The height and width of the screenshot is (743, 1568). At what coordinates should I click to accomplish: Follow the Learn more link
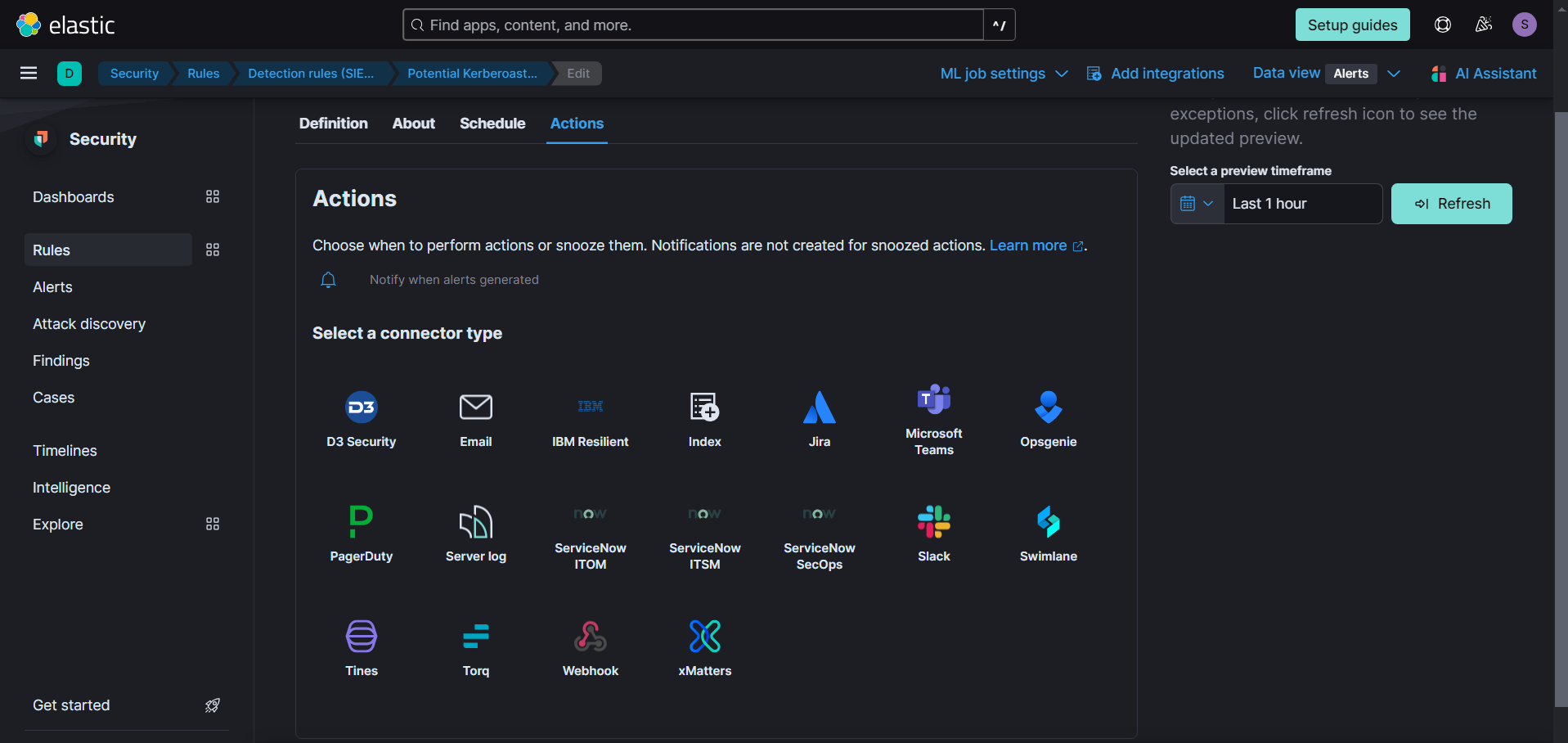pos(1036,245)
